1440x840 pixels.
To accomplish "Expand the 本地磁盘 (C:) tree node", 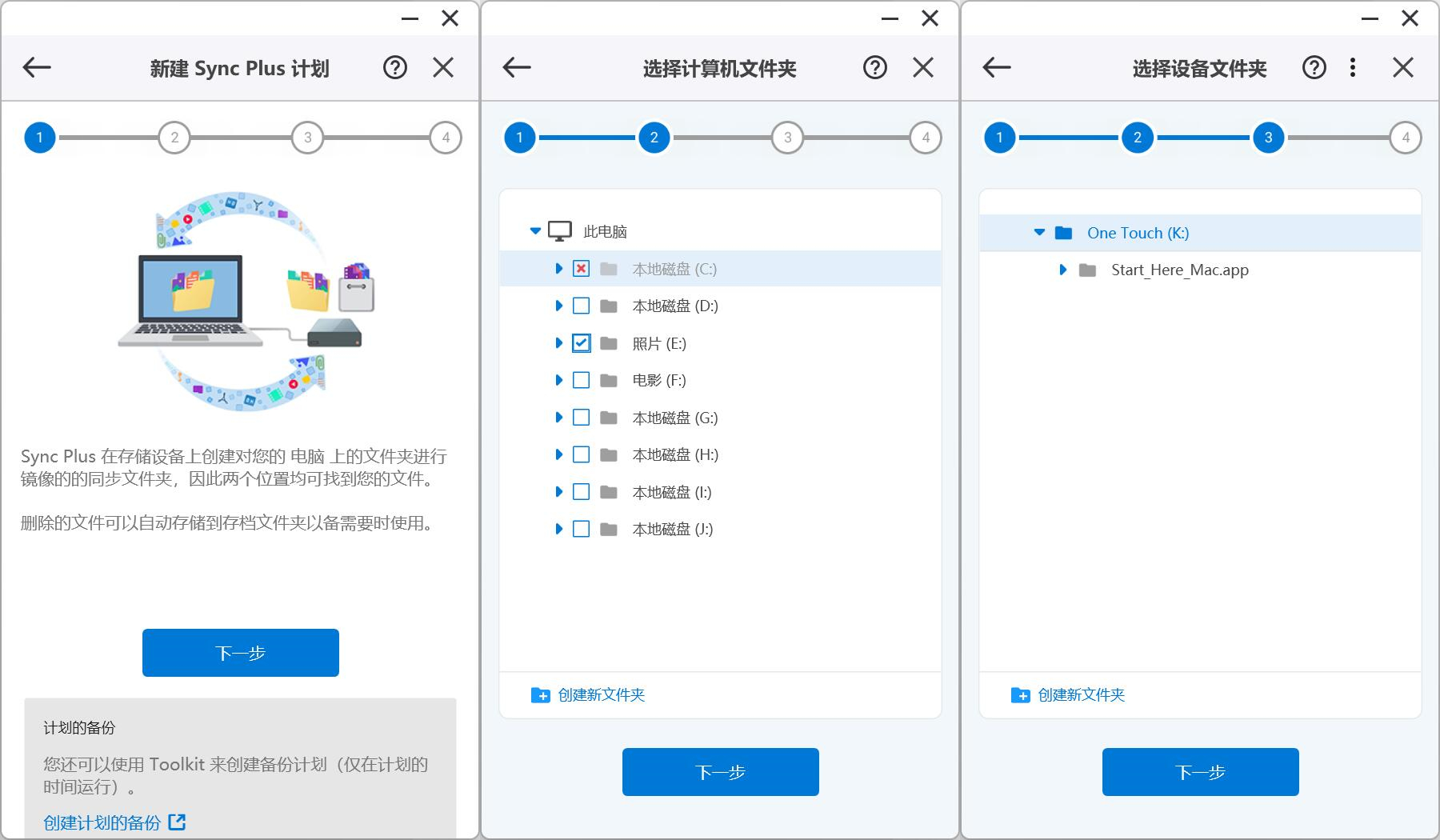I will tap(558, 269).
